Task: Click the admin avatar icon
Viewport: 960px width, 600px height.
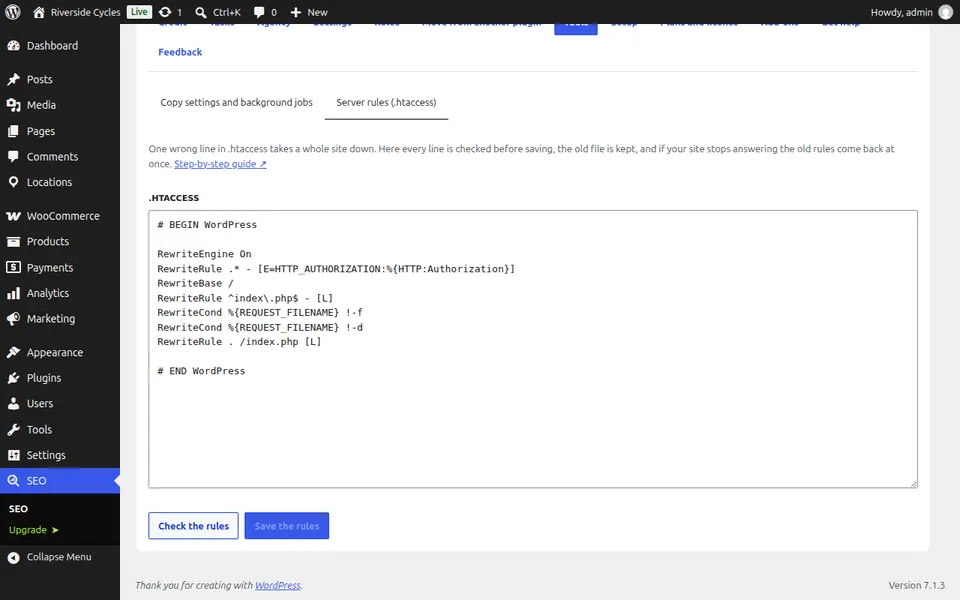Action: pyautogui.click(x=946, y=12)
